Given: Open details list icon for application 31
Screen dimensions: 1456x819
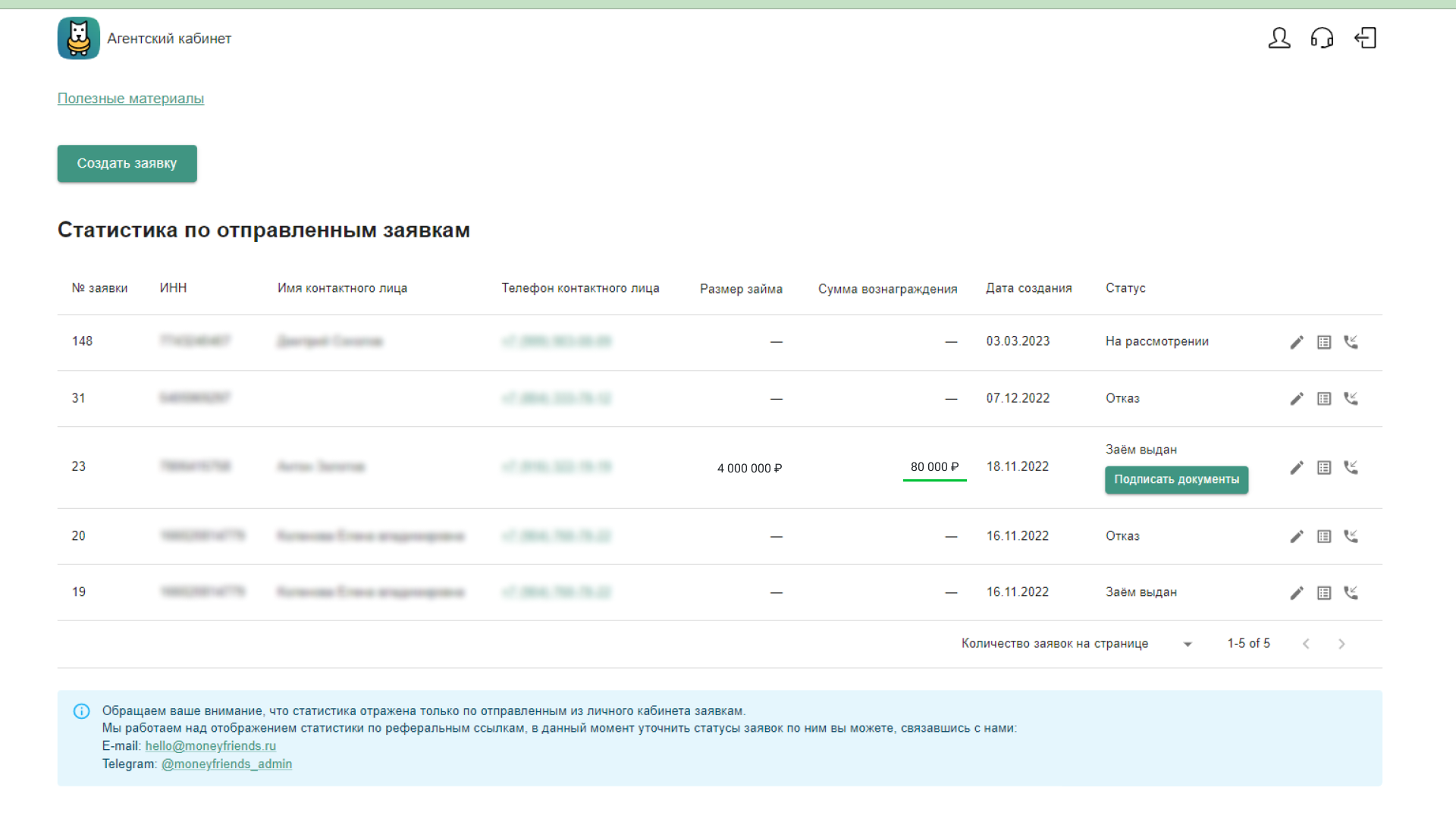Looking at the screenshot, I should pos(1324,399).
